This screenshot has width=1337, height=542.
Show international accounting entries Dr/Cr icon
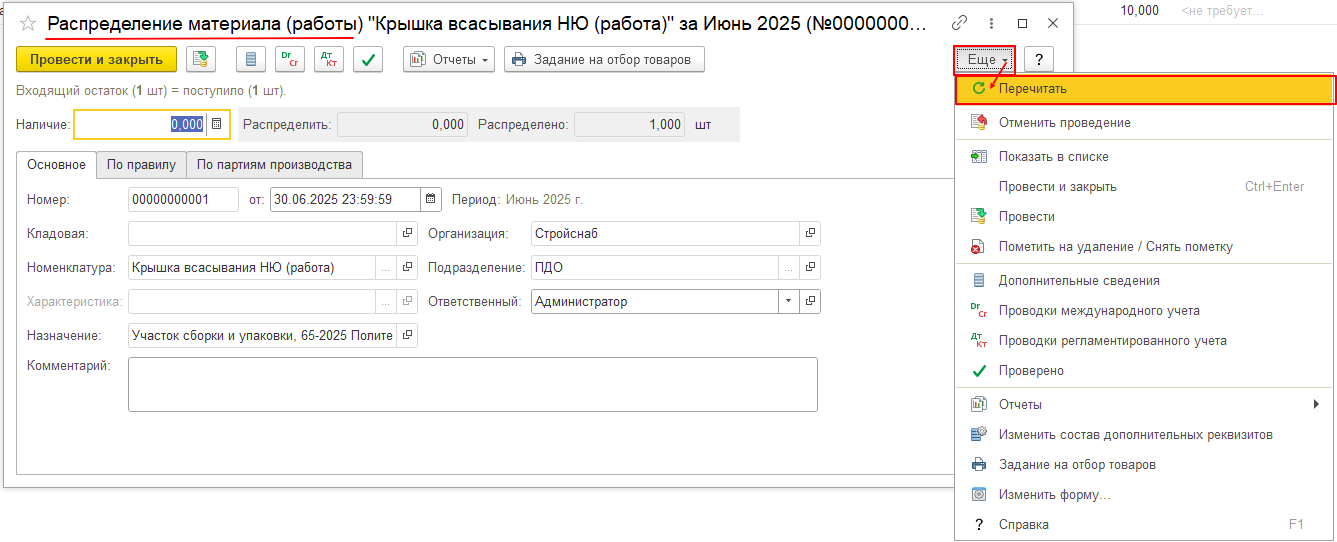coord(290,60)
